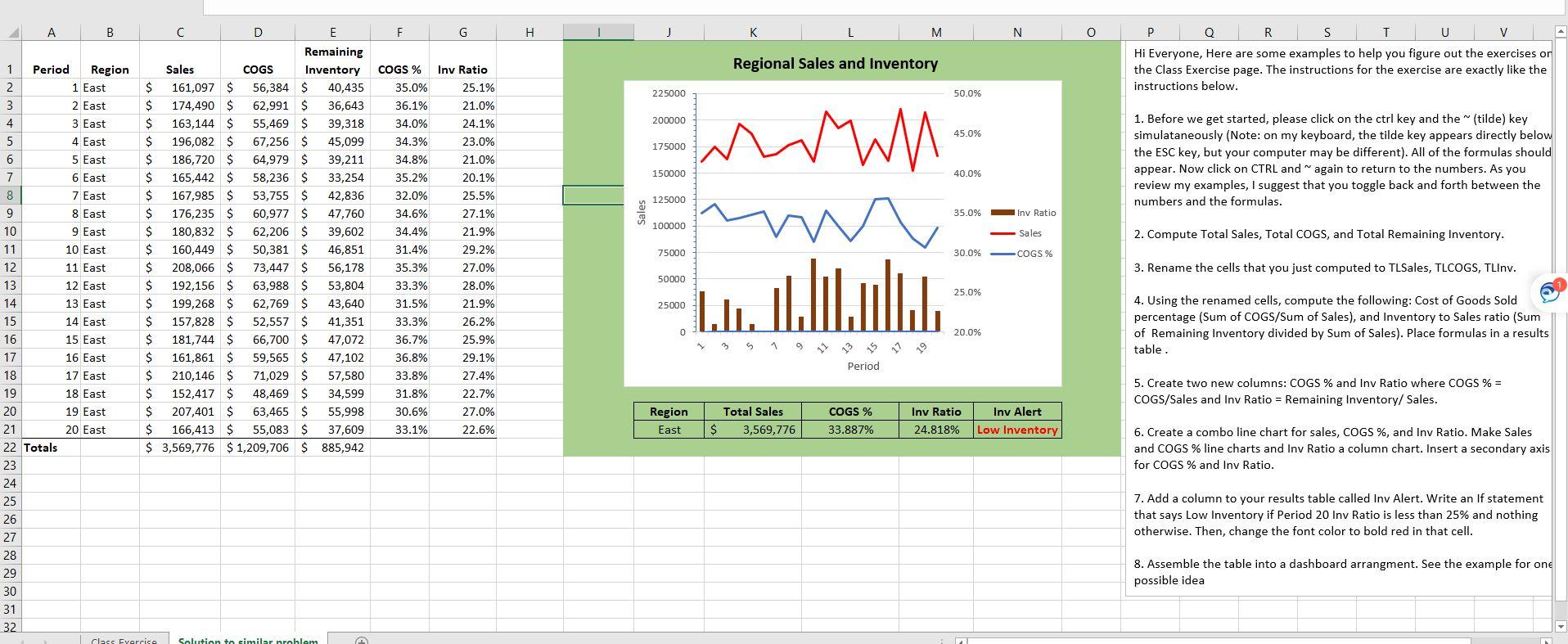Screen dimensions: 1568x644
Task: Open the chat bubble notification icon
Action: click(1551, 290)
